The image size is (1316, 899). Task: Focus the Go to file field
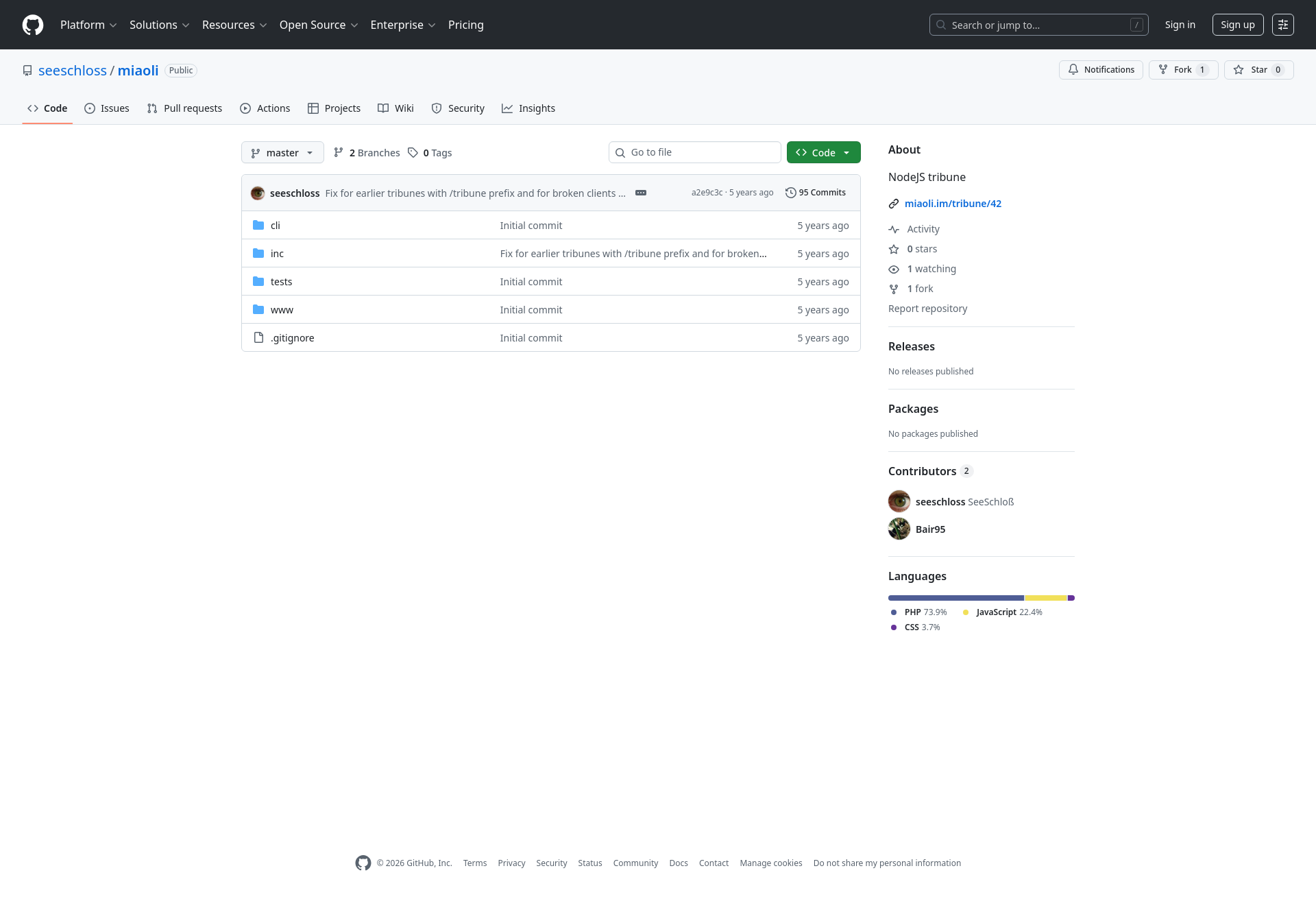(695, 152)
